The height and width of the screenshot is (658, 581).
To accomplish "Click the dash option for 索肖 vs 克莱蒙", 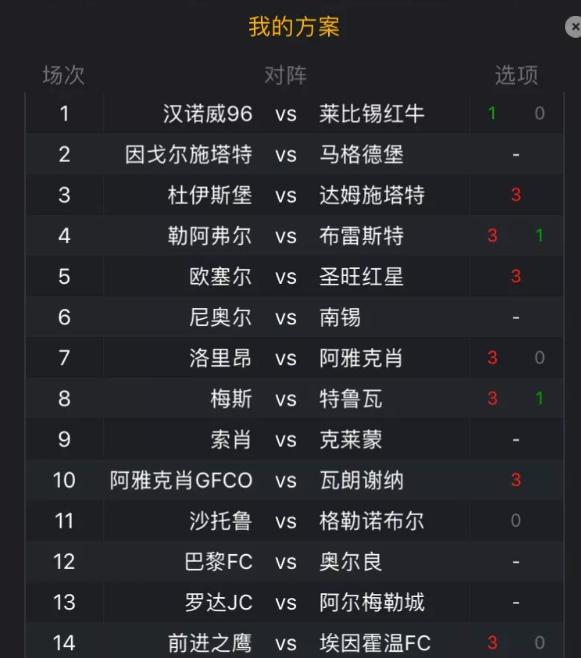I will click(x=516, y=439).
